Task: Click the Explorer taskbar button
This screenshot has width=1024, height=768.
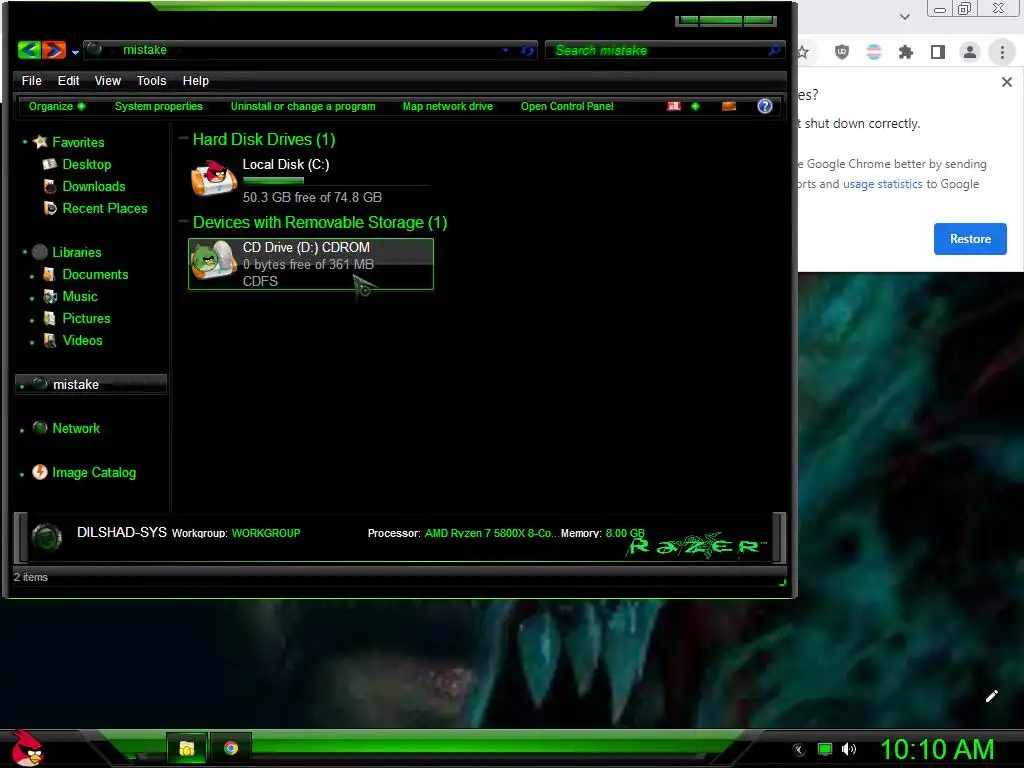Action: tap(187, 748)
